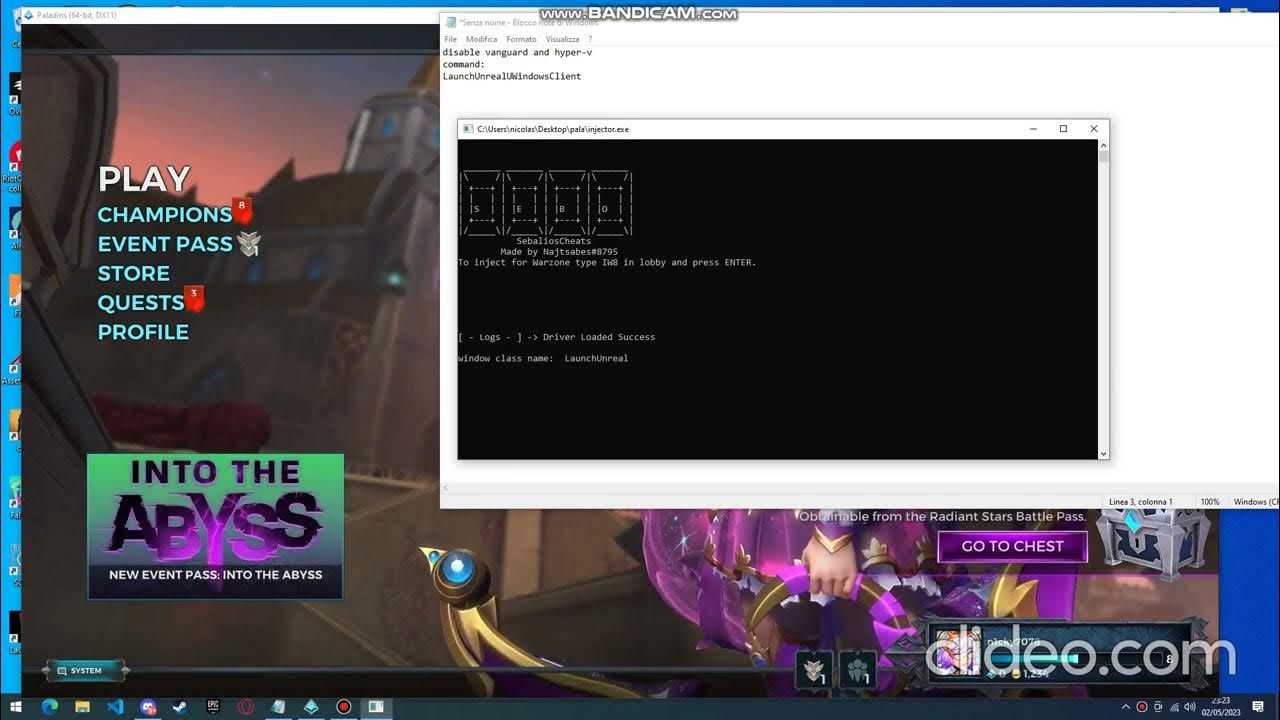
Task: Click the 'disable vanguard and hyper-v' line in Notepad
Action: 517,52
